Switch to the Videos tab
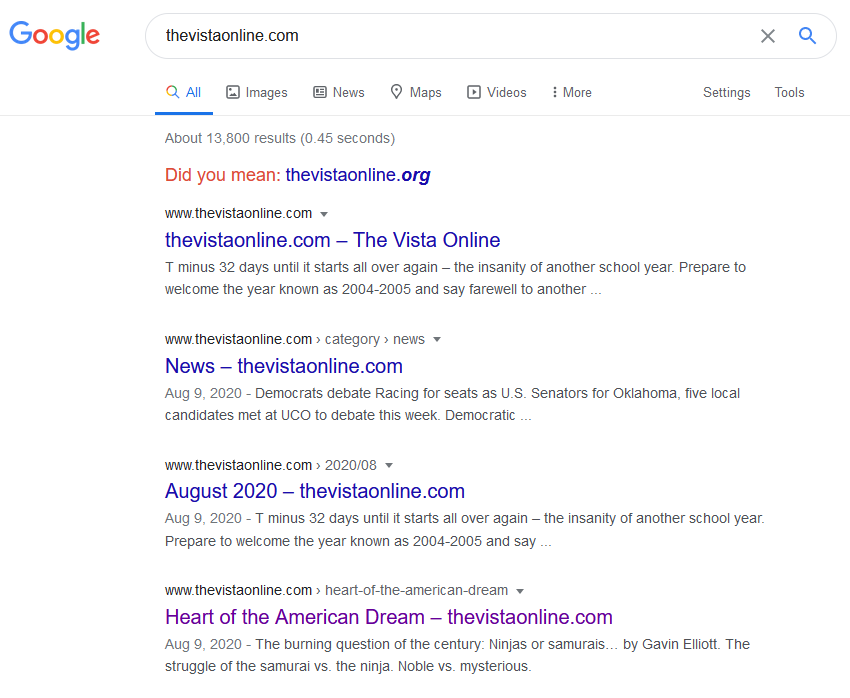This screenshot has height=698, width=850. tap(497, 92)
